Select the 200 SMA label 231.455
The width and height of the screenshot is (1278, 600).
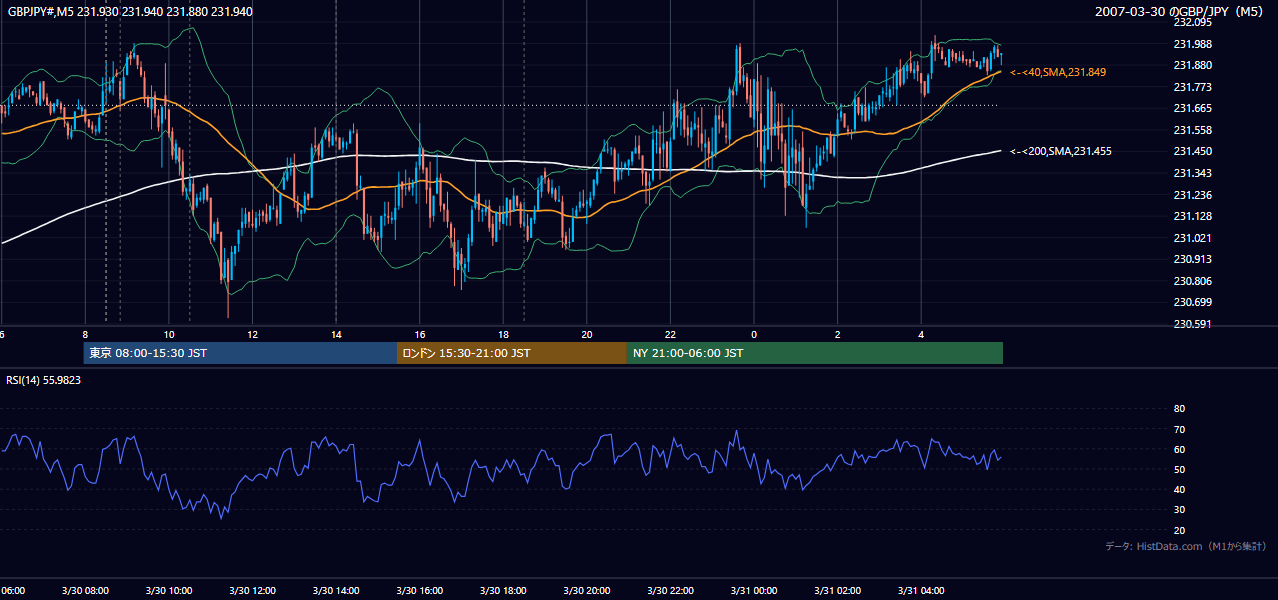click(1061, 151)
